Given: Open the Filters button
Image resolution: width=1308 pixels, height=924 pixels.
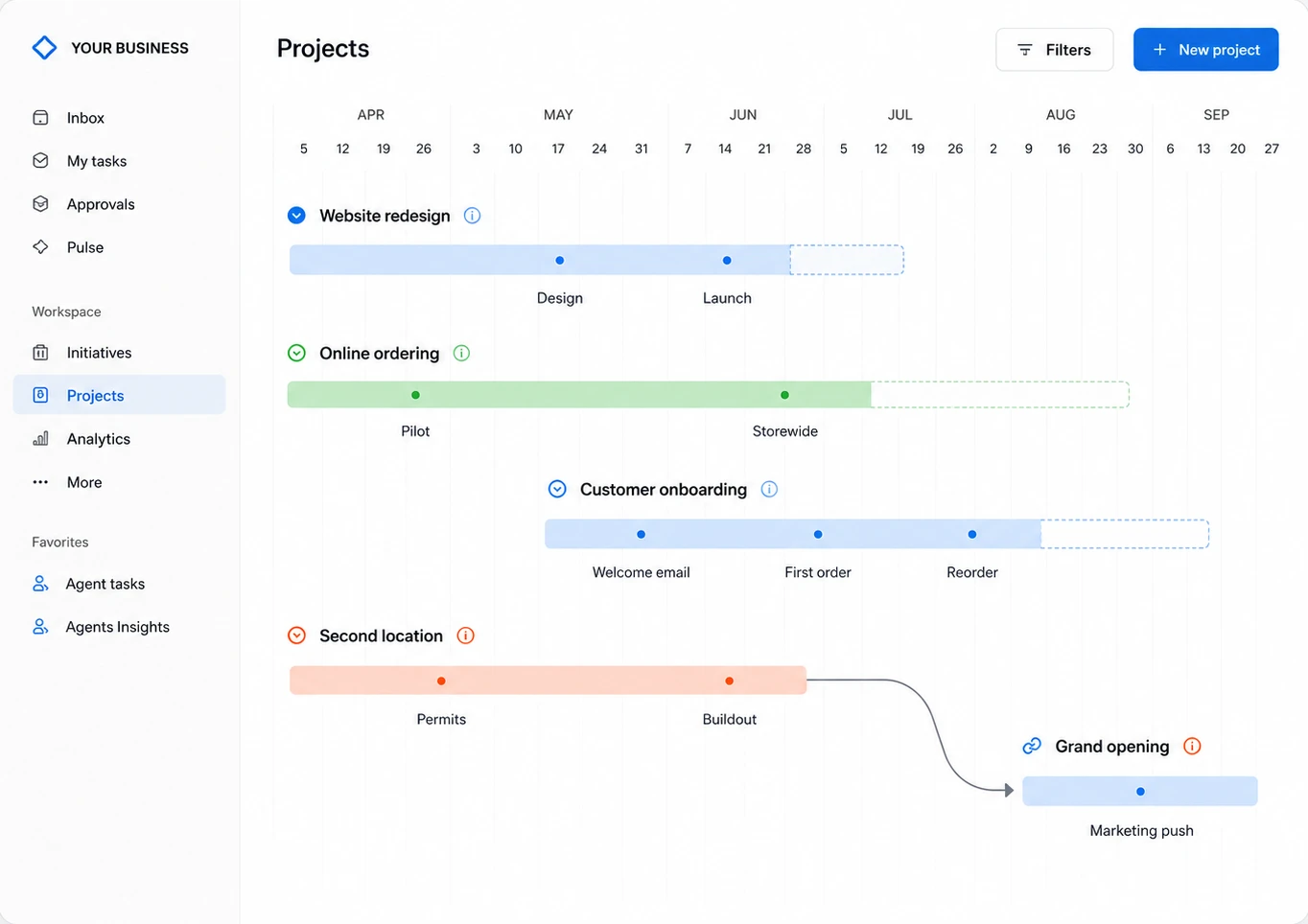Looking at the screenshot, I should point(1054,50).
